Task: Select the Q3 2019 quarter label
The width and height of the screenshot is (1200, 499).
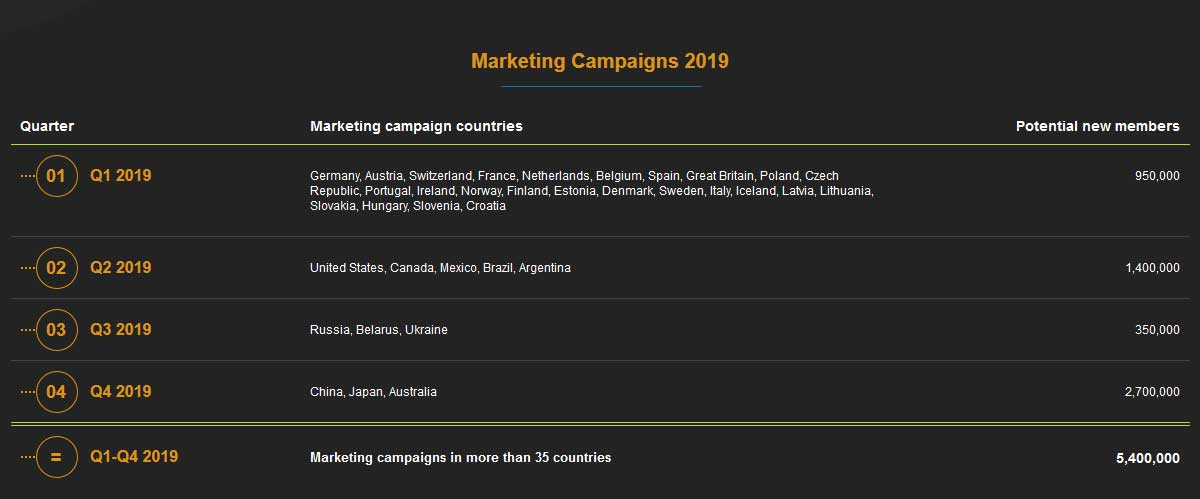Action: pos(120,330)
